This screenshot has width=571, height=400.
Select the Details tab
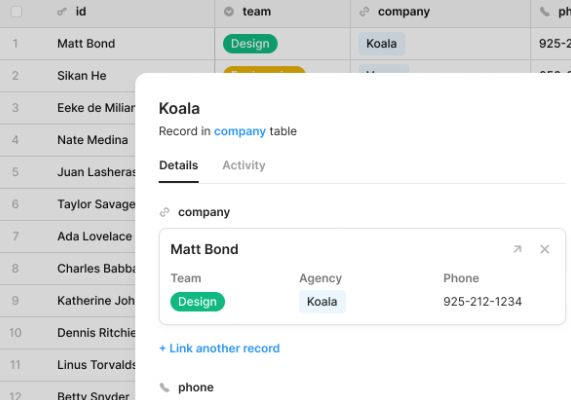[178, 165]
